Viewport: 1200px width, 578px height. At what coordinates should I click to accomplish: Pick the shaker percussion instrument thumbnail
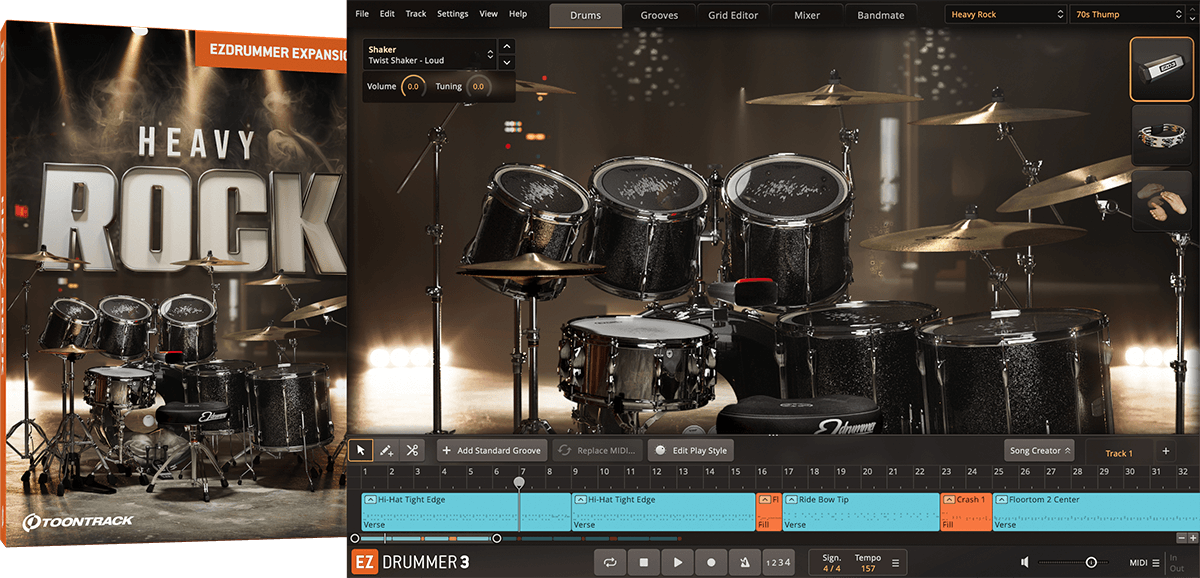pyautogui.click(x=1160, y=69)
